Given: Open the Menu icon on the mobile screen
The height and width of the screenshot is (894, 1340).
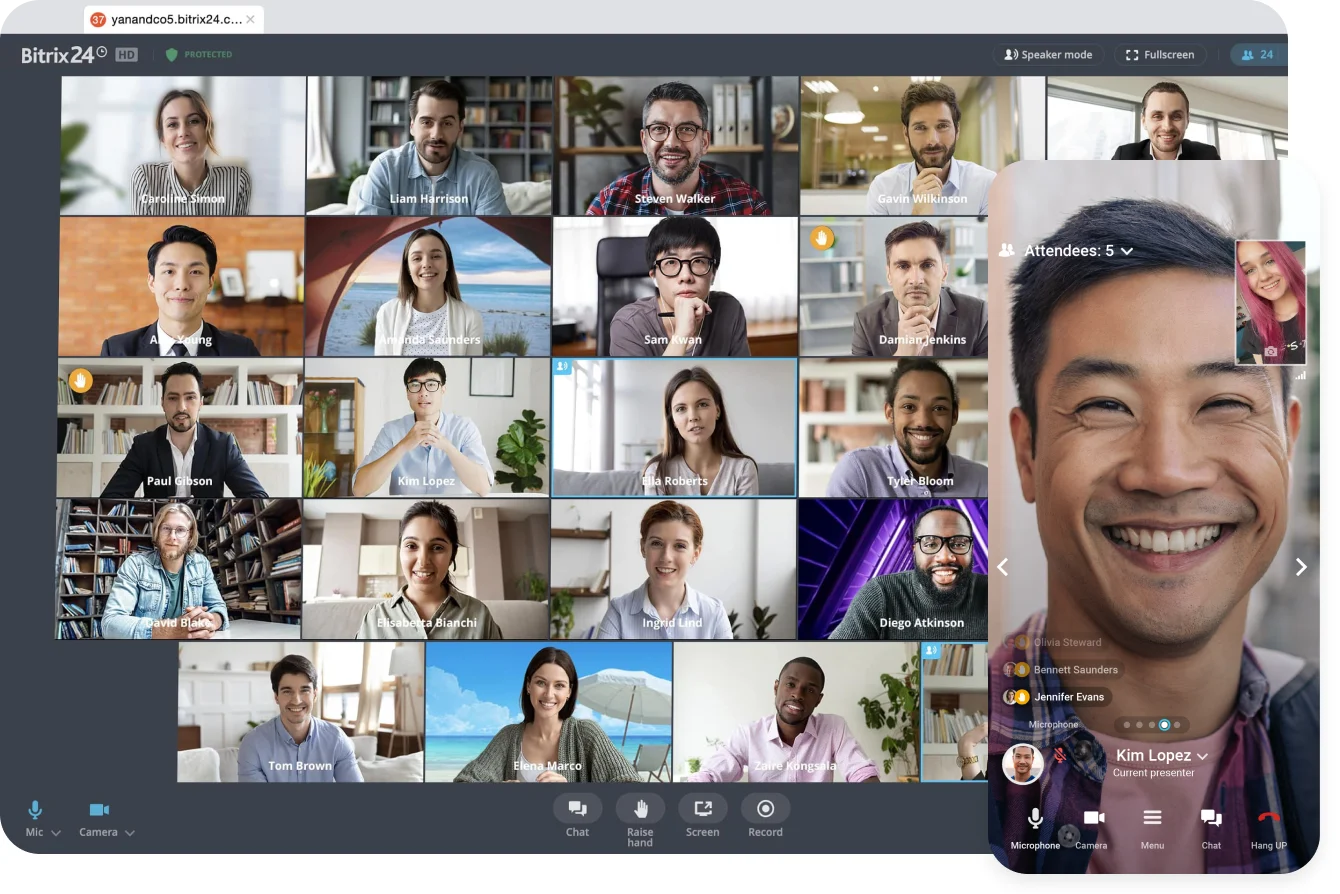Looking at the screenshot, I should pyautogui.click(x=1152, y=817).
